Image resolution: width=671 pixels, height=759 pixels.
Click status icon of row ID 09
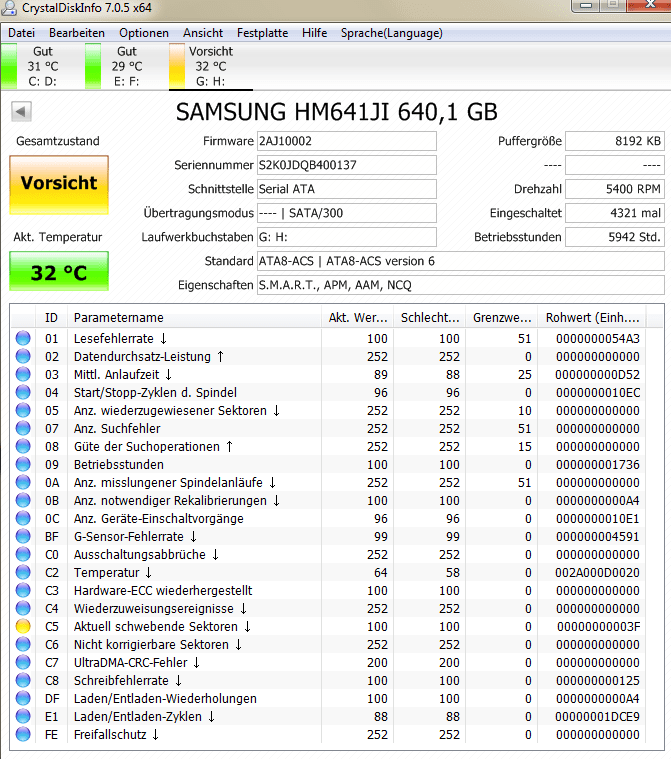23,464
